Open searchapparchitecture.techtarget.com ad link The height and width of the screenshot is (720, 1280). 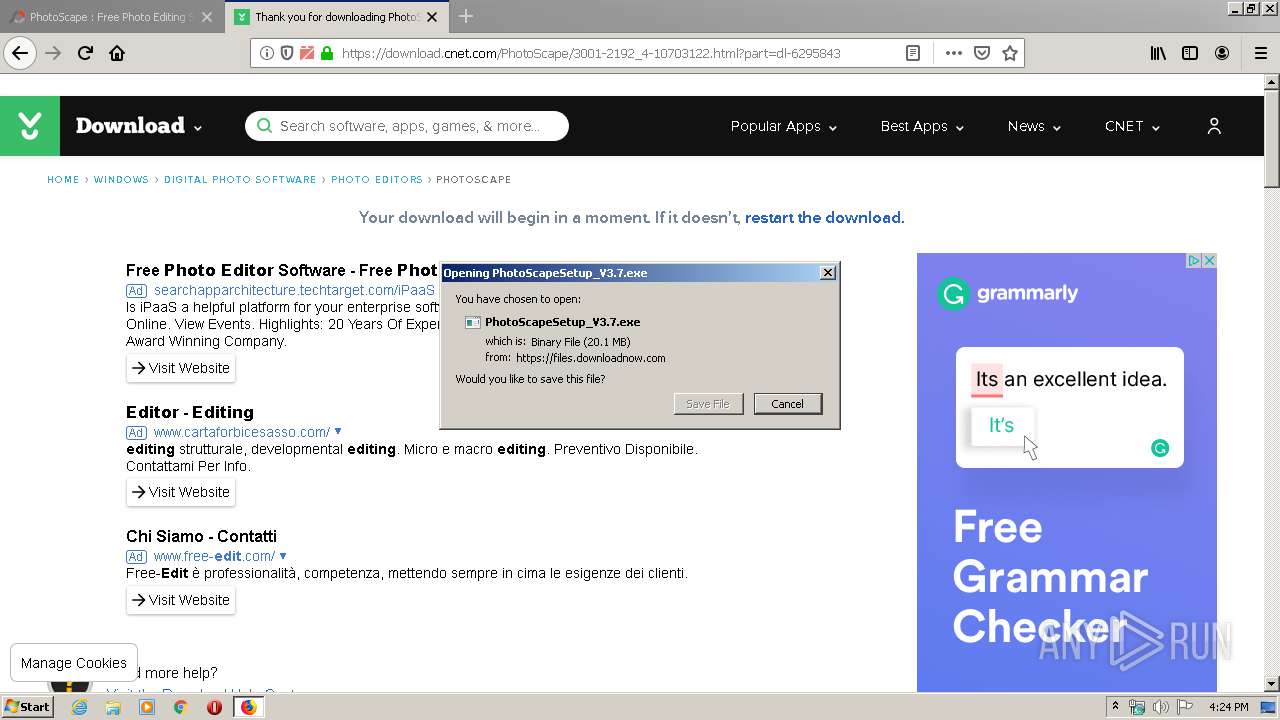(295, 290)
